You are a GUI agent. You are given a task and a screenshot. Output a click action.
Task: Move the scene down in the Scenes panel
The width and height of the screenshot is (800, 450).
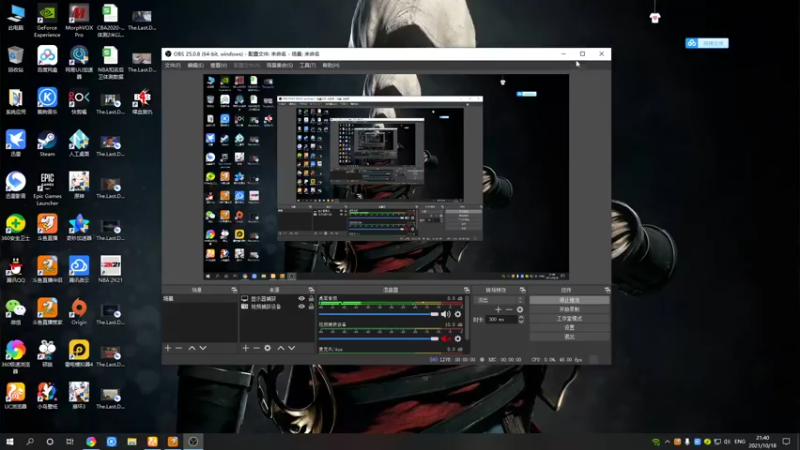tap(203, 348)
